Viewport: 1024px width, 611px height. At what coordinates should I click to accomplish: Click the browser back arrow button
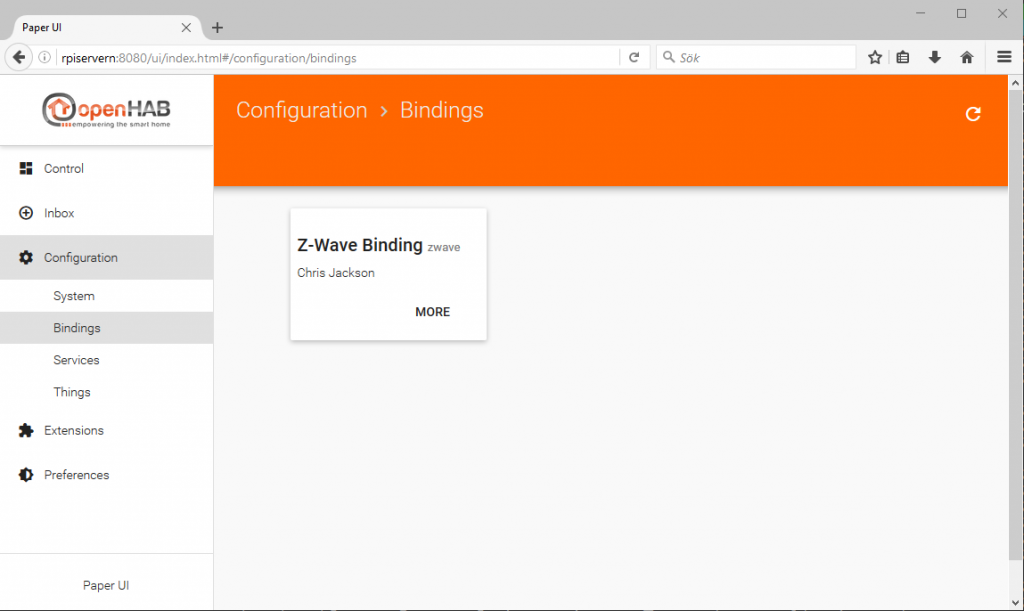(x=19, y=57)
